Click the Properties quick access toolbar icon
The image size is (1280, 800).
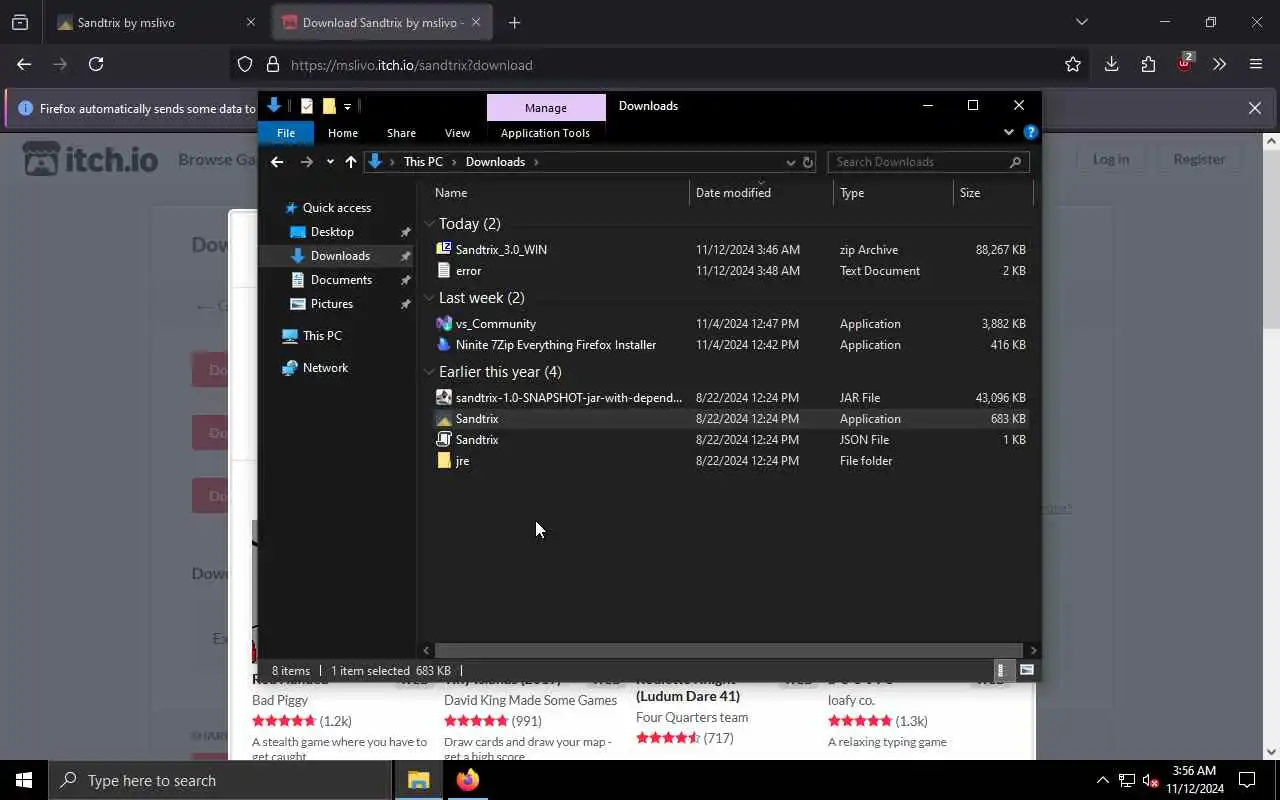pos(306,106)
